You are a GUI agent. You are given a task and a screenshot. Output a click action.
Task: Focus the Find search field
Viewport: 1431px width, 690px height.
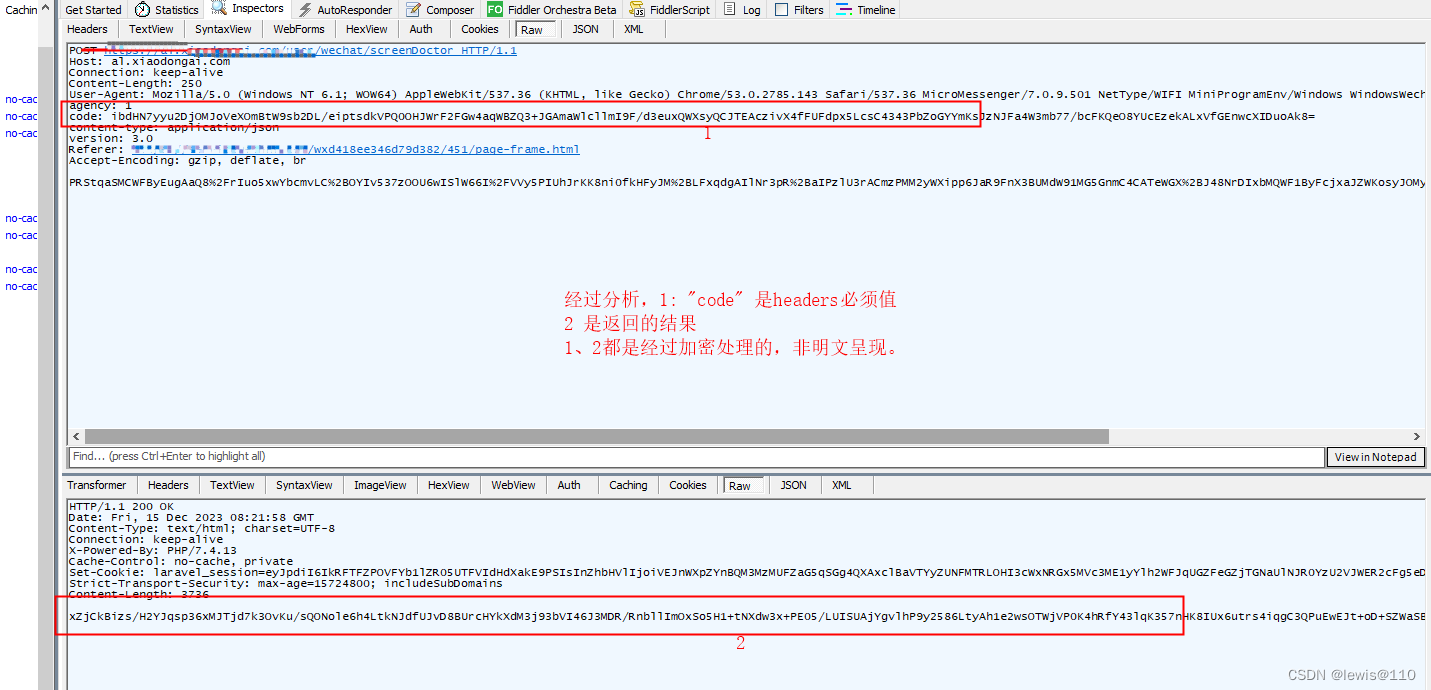[x=696, y=457]
